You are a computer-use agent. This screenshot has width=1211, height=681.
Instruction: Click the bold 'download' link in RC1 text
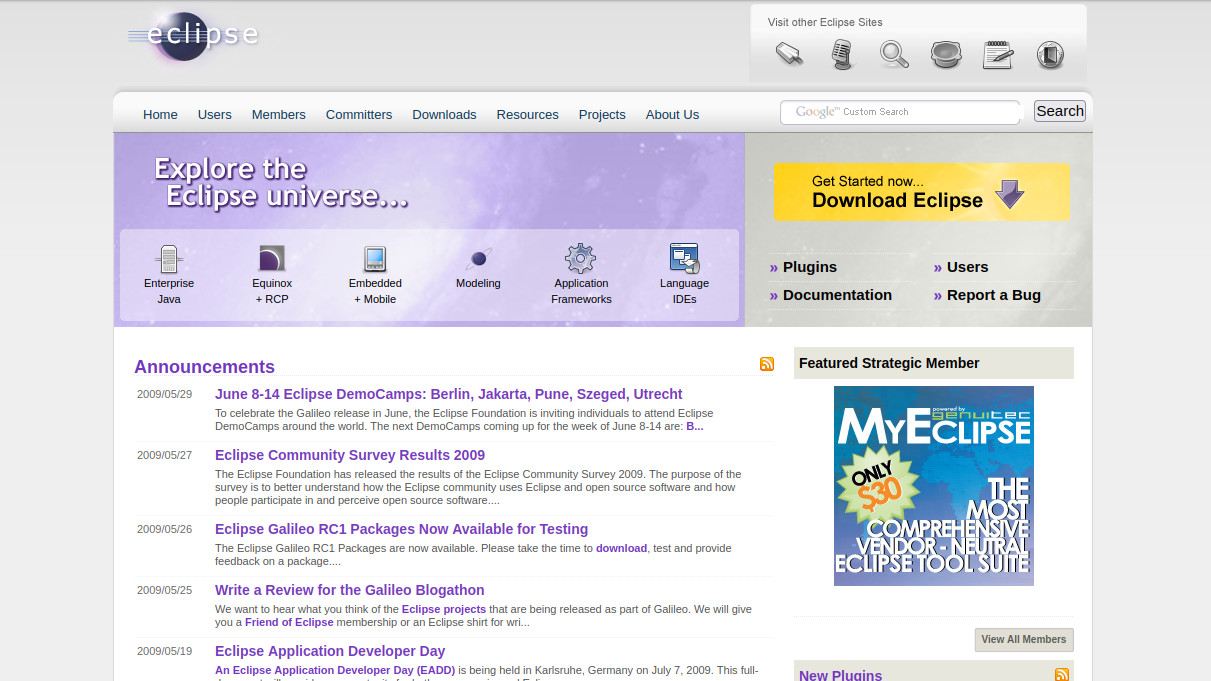pyautogui.click(x=622, y=548)
